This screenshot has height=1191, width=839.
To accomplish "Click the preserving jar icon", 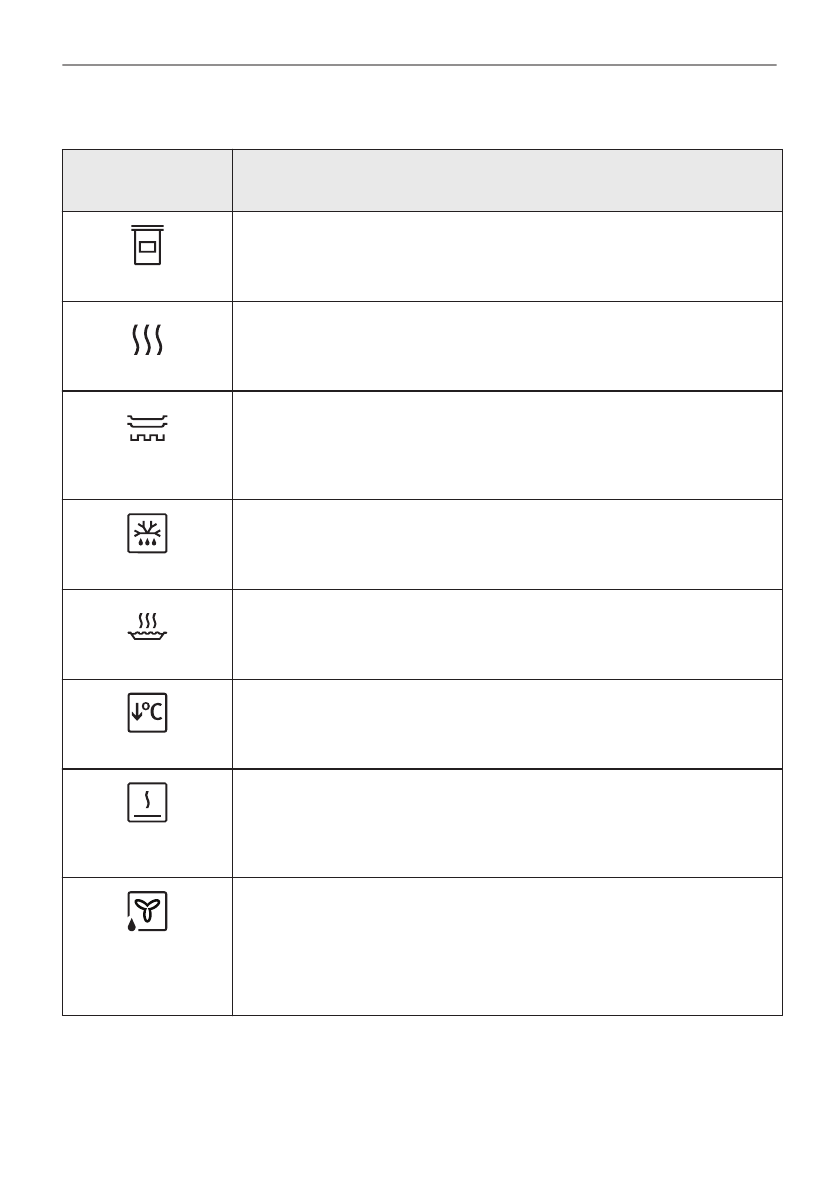I will (148, 244).
